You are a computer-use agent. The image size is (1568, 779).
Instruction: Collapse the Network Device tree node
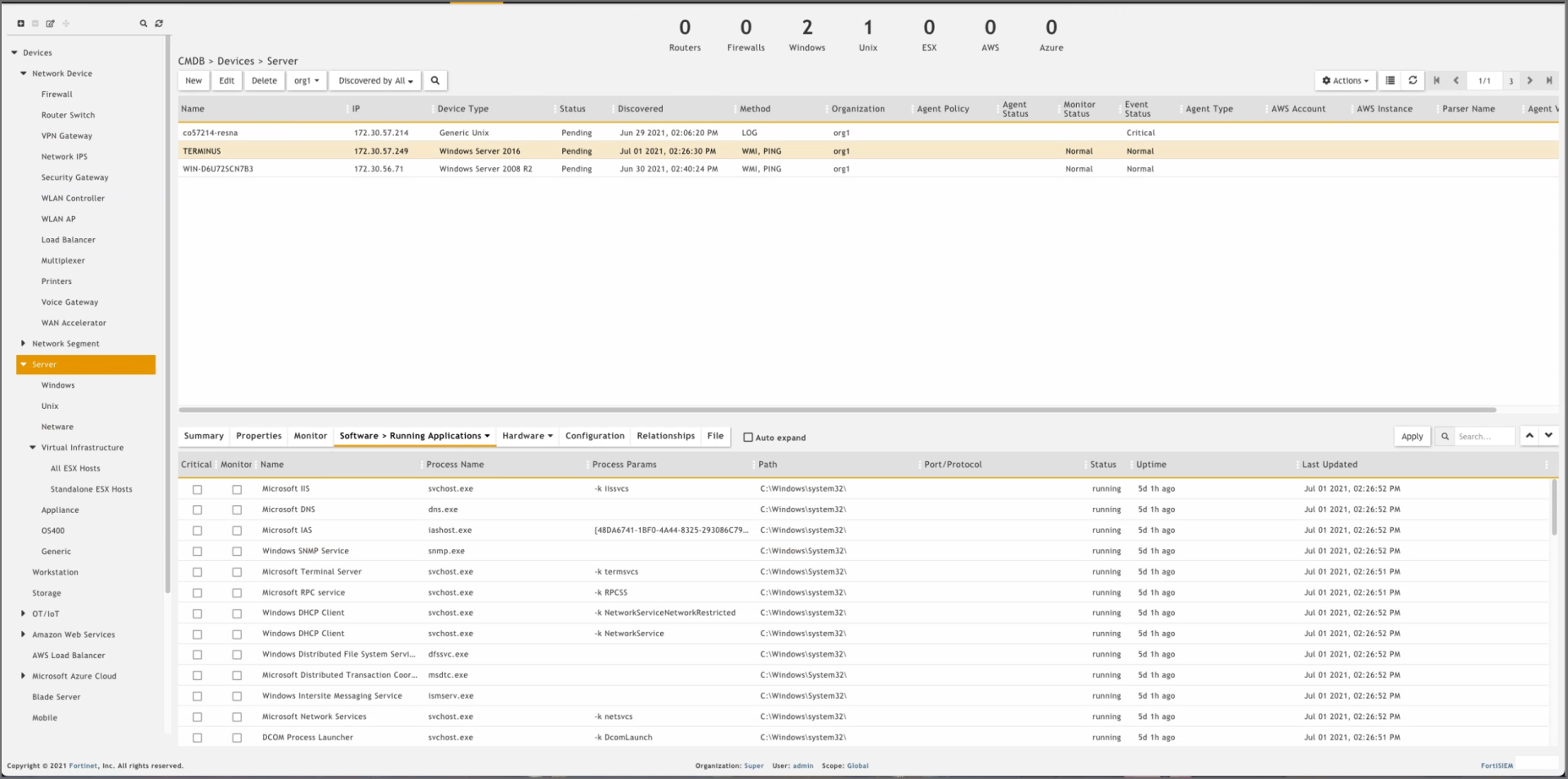pyautogui.click(x=24, y=74)
